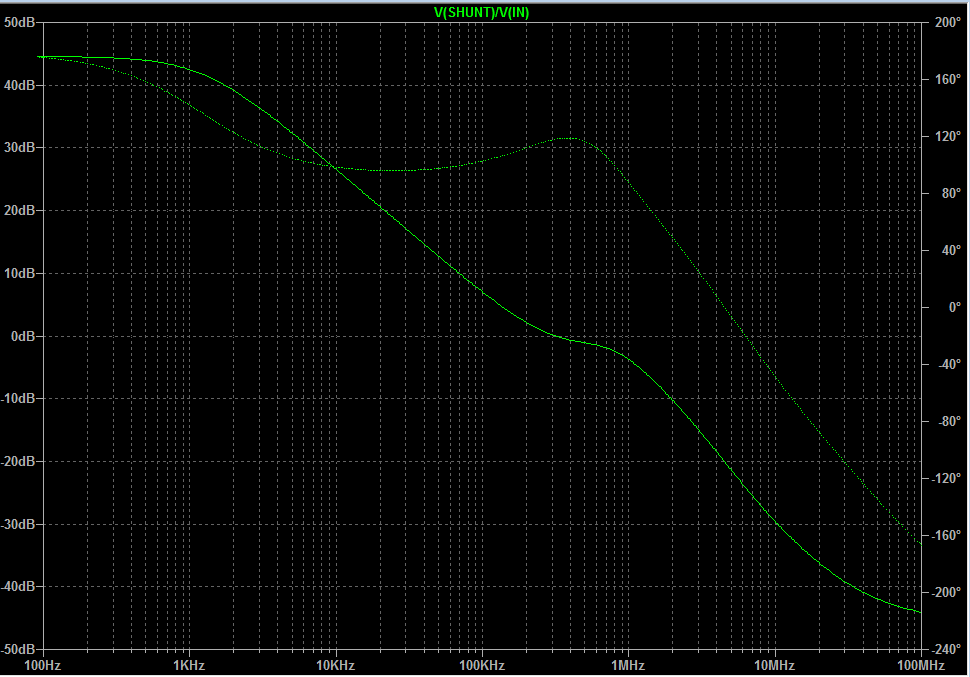Click the 10KHz frequency axis label
The height and width of the screenshot is (677, 970).
coord(335,666)
